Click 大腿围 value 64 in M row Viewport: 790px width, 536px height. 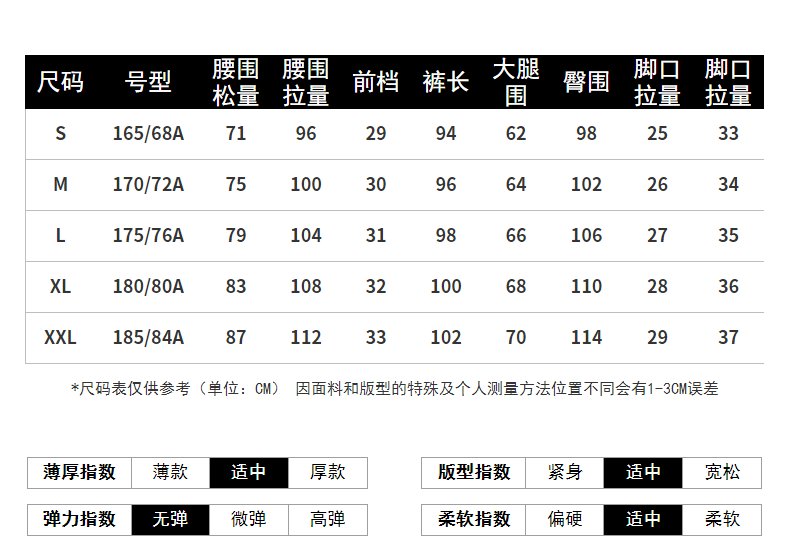pyautogui.click(x=516, y=185)
